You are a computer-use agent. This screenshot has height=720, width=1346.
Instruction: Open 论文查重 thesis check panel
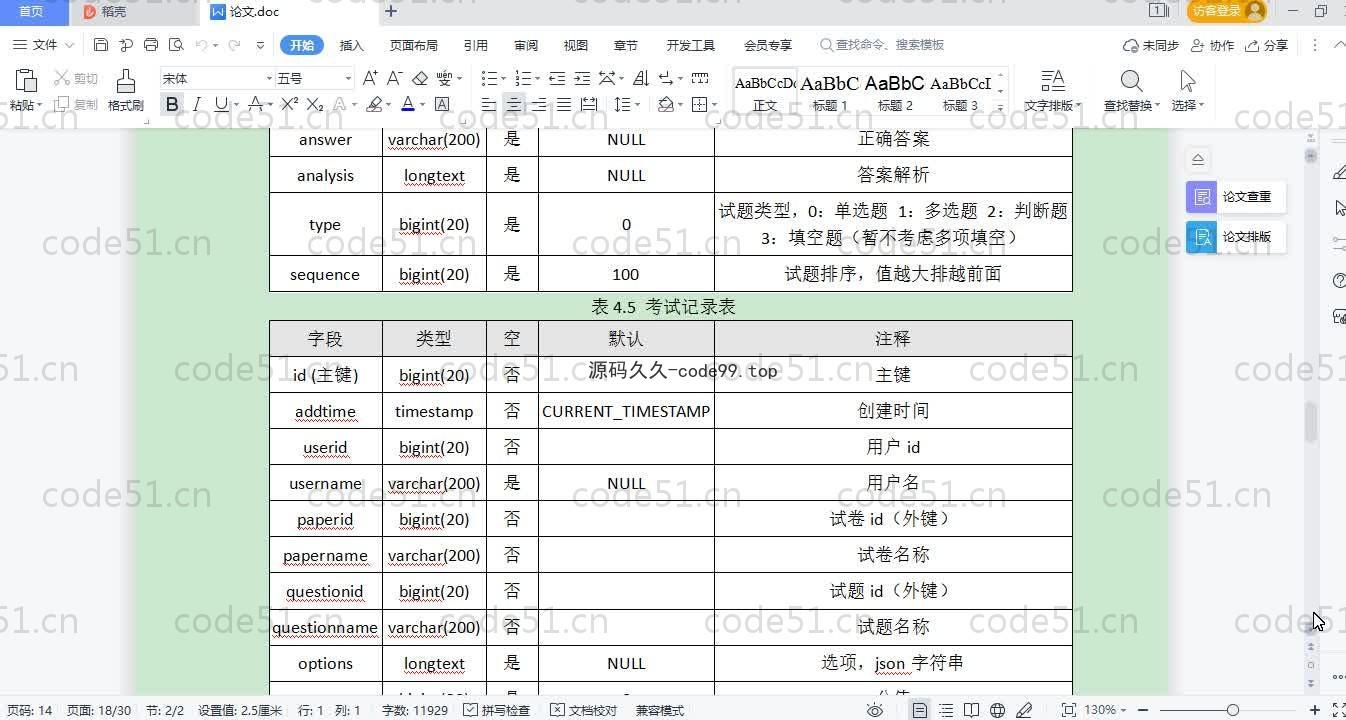pyautogui.click(x=1235, y=197)
